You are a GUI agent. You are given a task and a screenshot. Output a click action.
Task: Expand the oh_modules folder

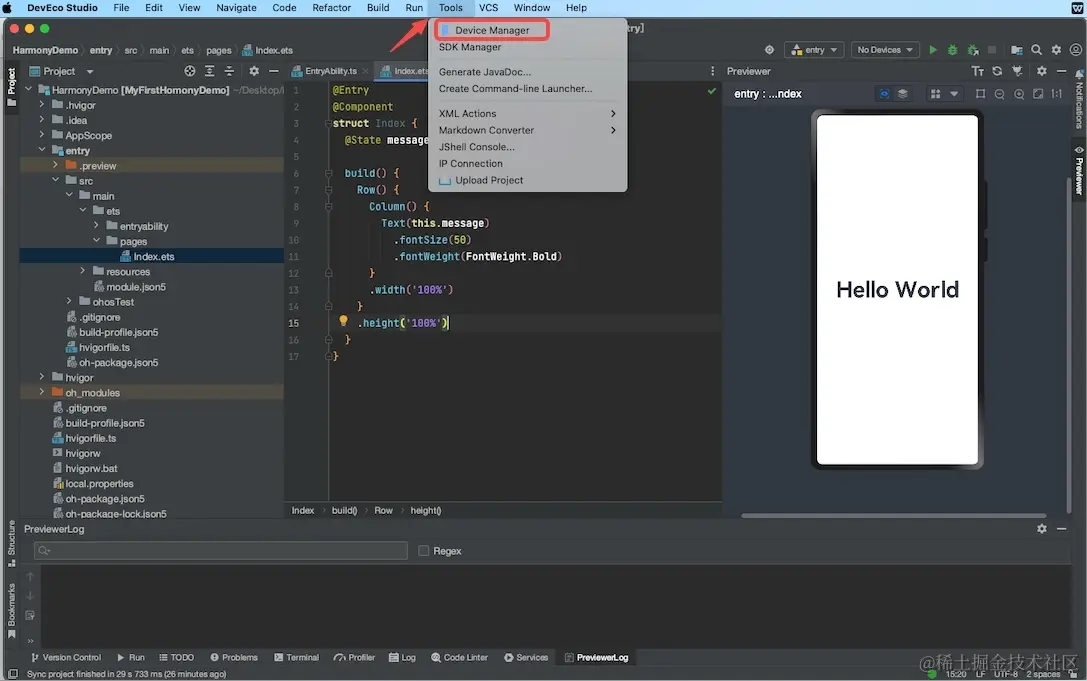coord(43,392)
